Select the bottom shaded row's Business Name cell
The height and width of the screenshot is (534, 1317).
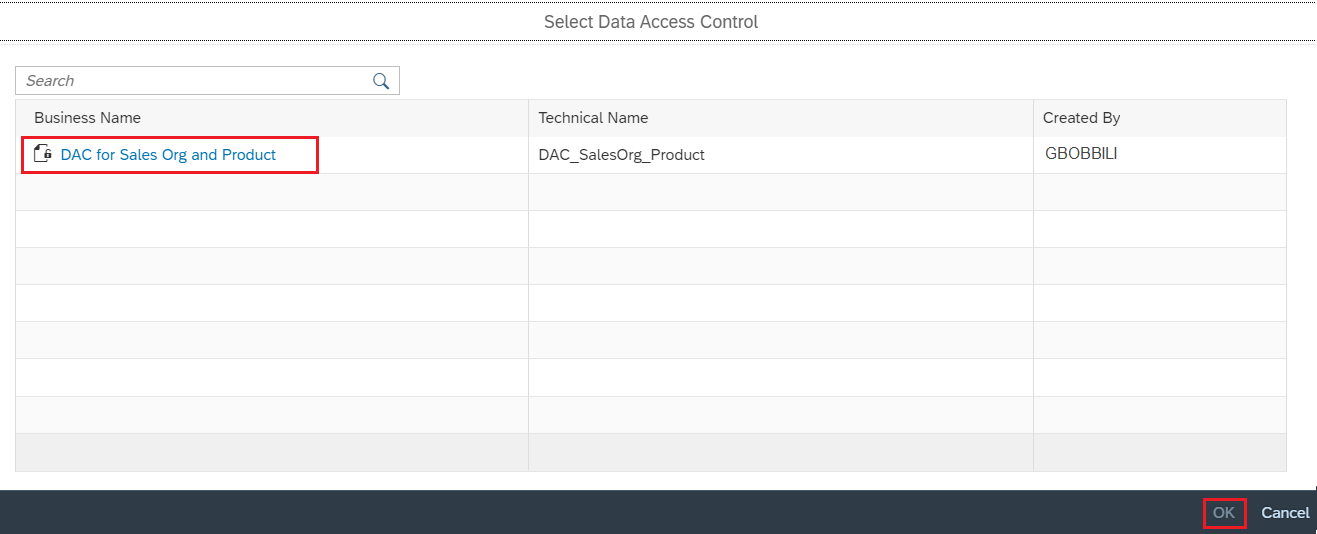272,452
